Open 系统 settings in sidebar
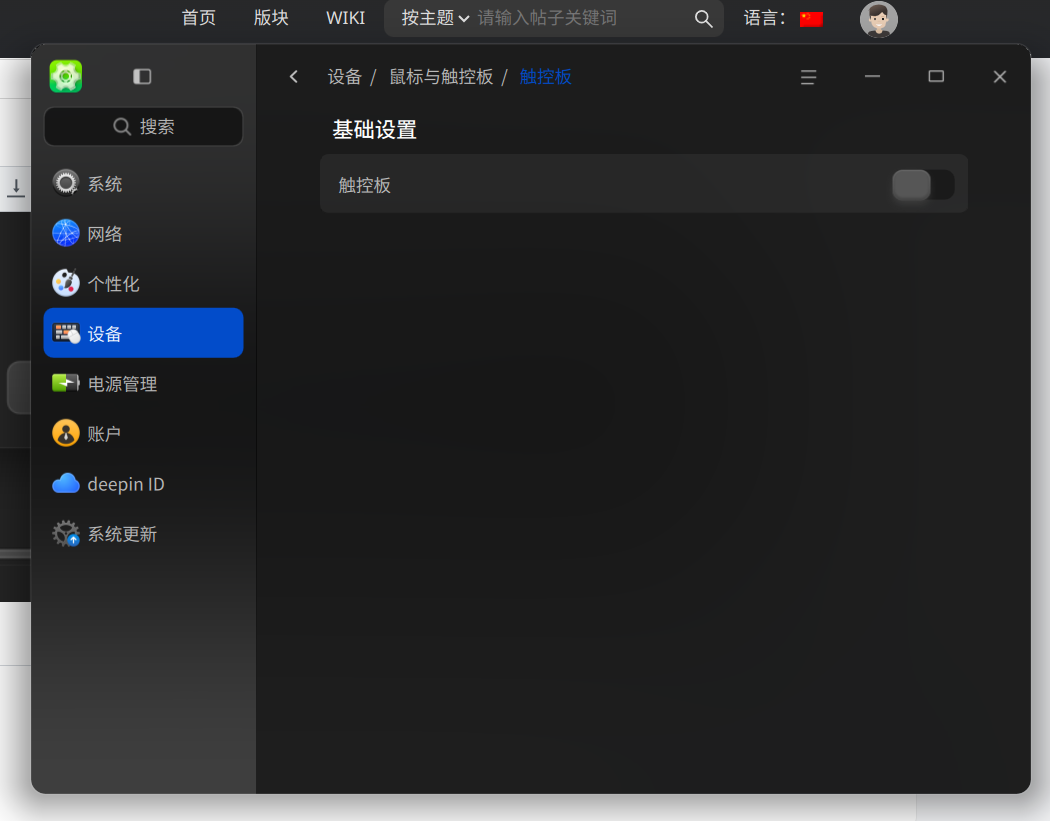Image resolution: width=1050 pixels, height=821 pixels. [x=143, y=183]
